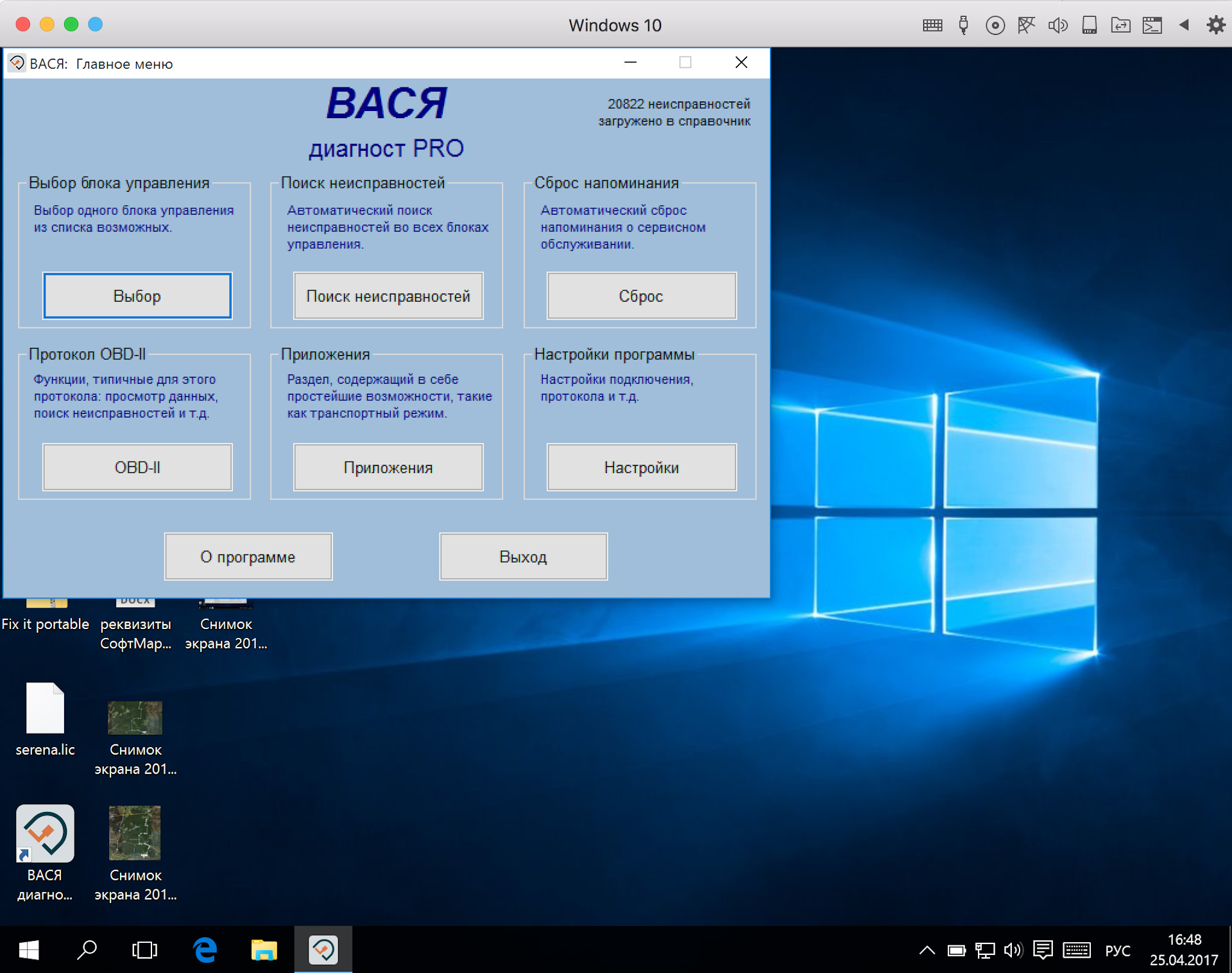Click sound speaker icon in host toolbar
The image size is (1232, 973).
tap(1058, 25)
